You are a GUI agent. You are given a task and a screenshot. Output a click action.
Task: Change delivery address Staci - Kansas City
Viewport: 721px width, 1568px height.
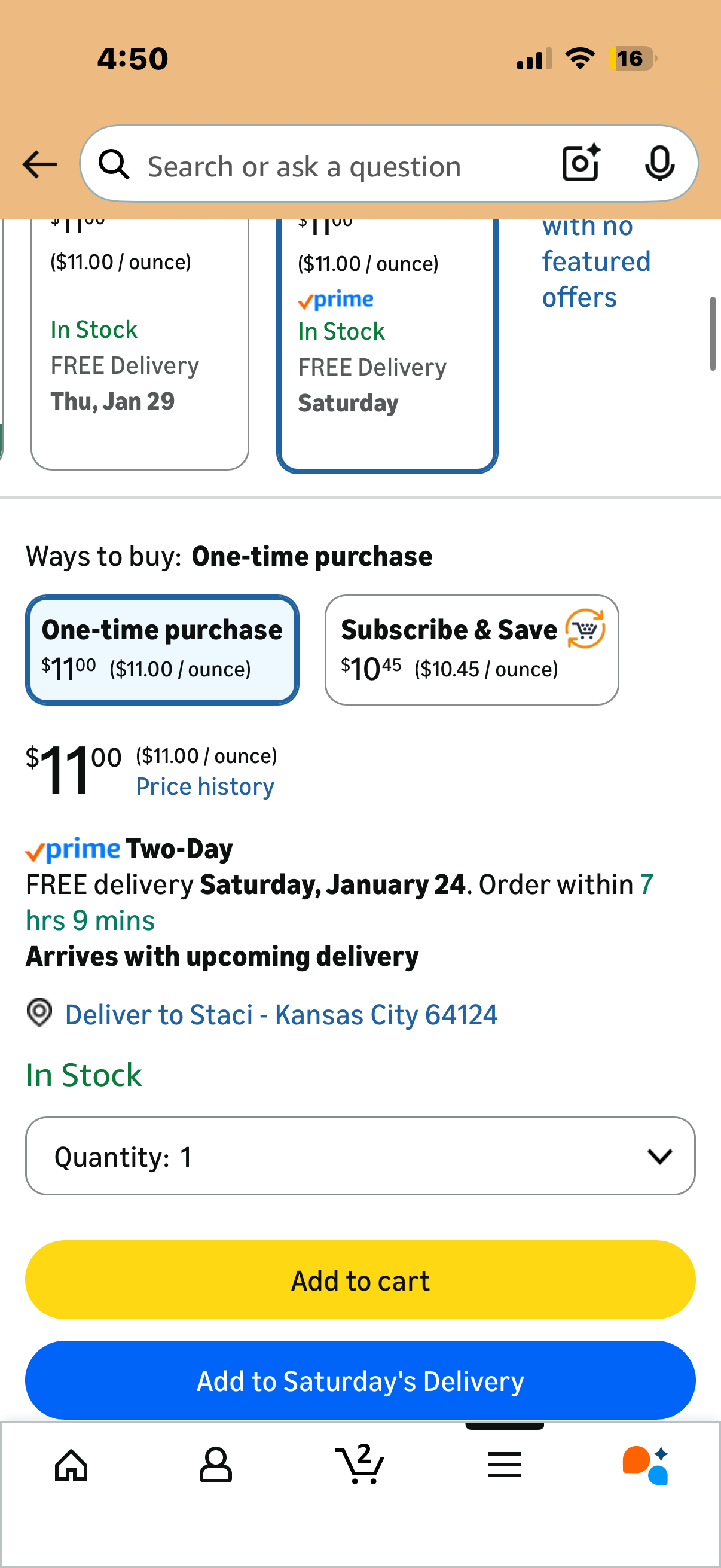coord(280,1015)
